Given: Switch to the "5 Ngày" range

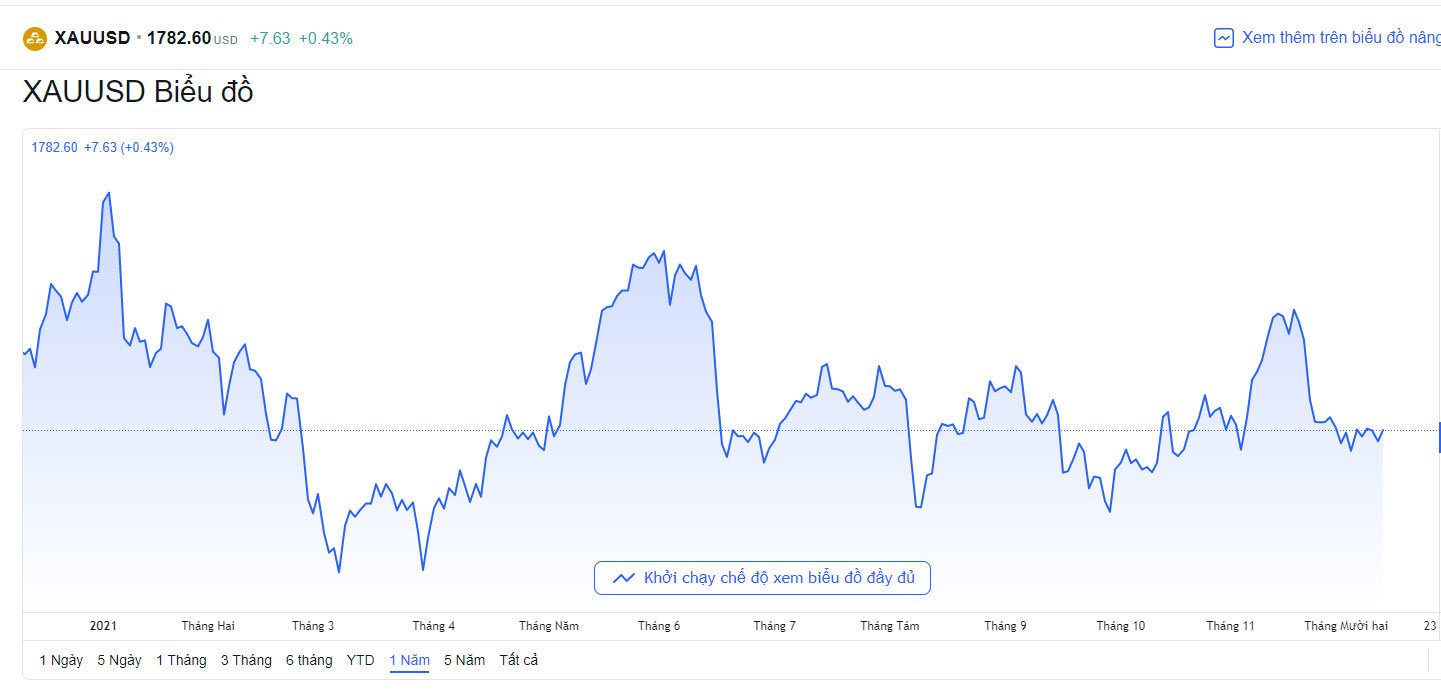Looking at the screenshot, I should pyautogui.click(x=119, y=660).
